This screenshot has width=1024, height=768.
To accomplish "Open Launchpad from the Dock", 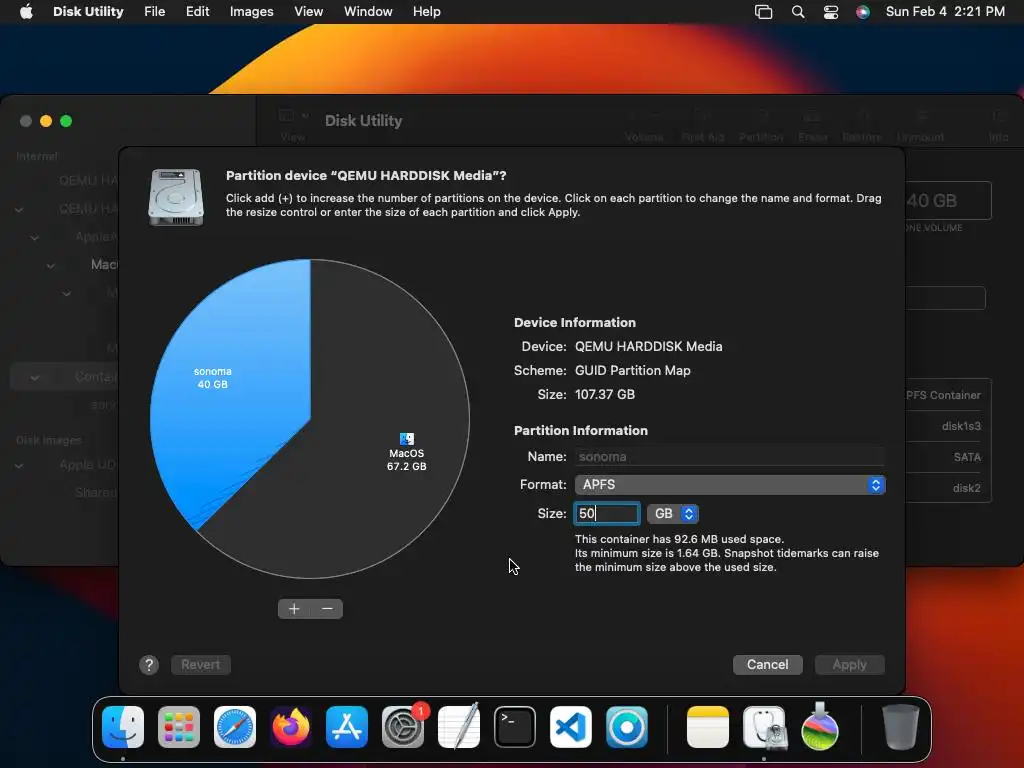I will click(178, 727).
